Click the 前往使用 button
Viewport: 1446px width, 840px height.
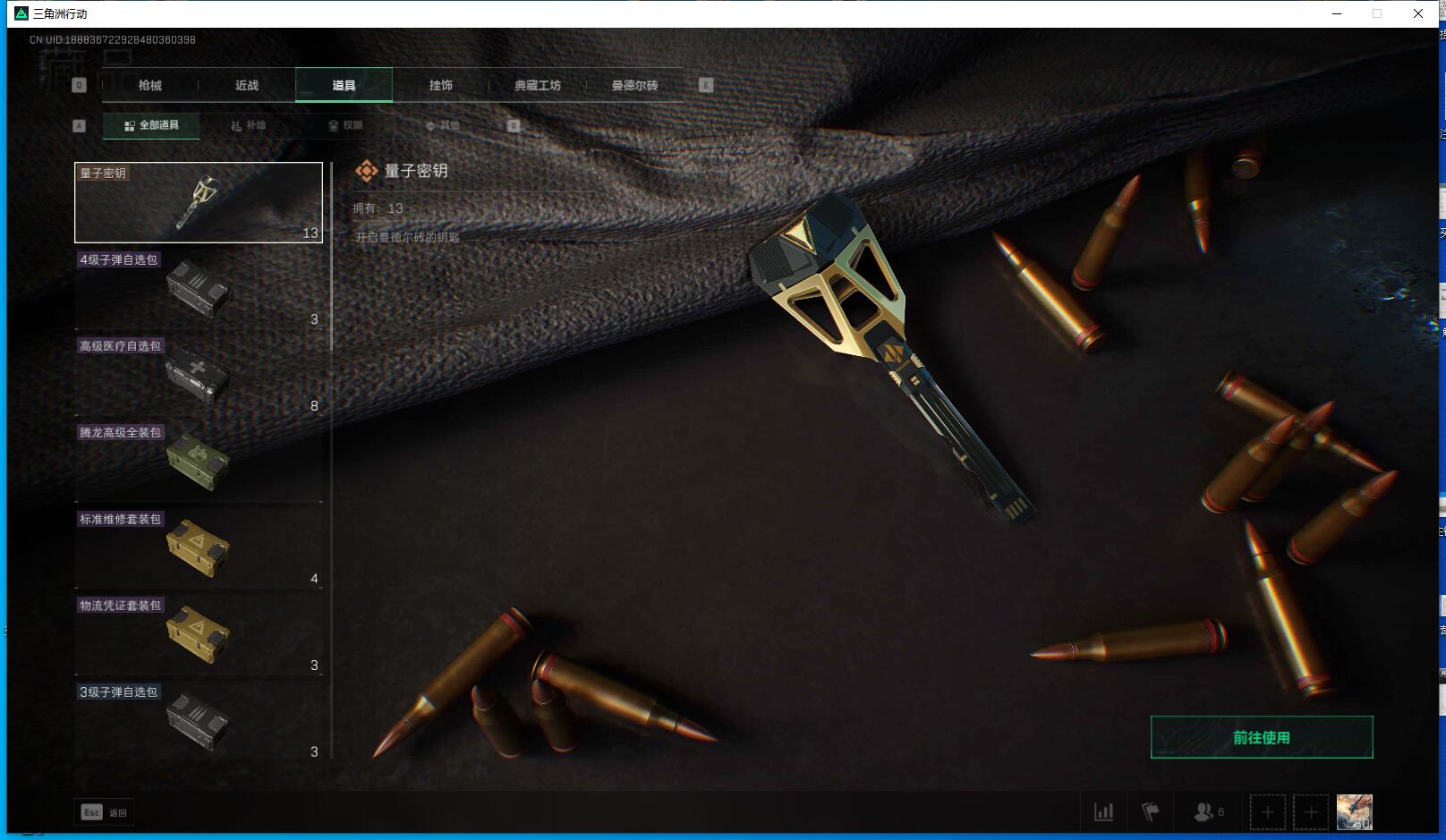click(x=1262, y=737)
